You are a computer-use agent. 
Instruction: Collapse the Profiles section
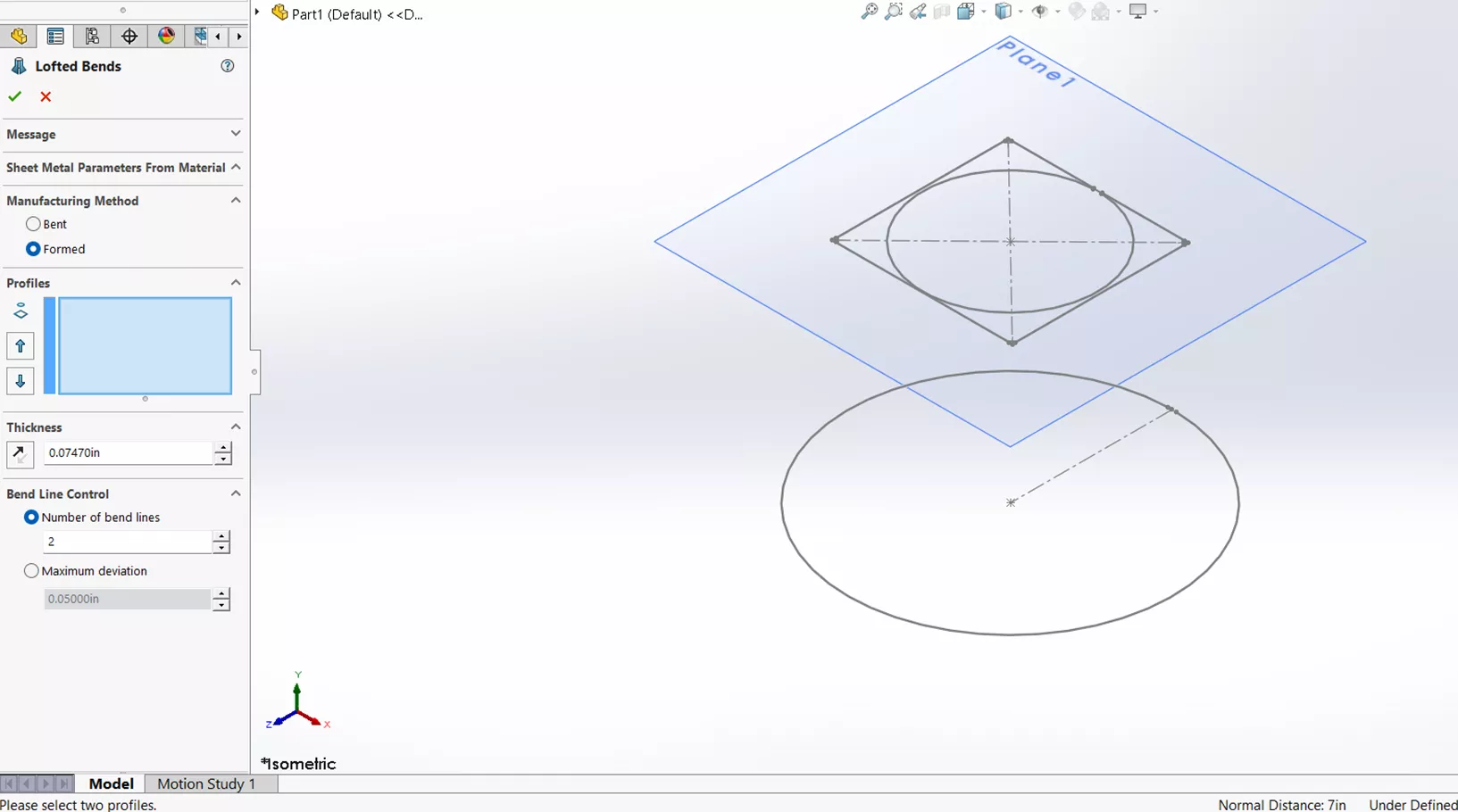click(236, 282)
